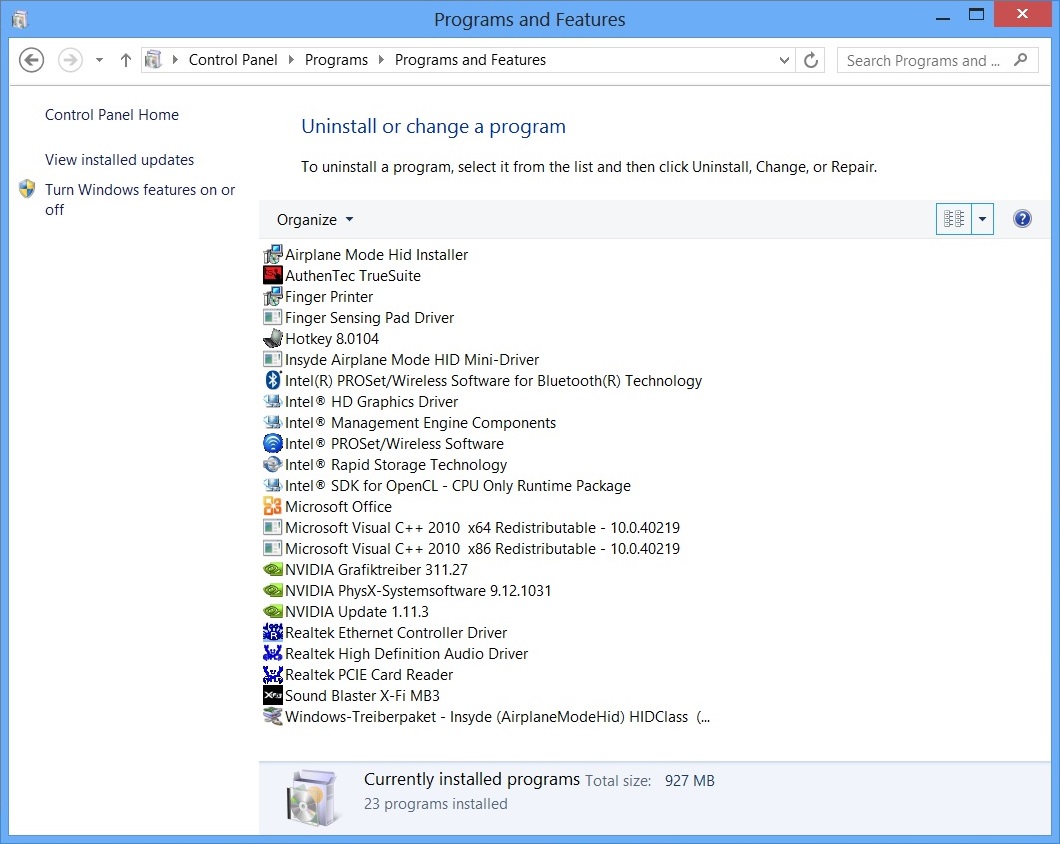Click the Visual C++ 2010 x64 Redistributable icon
The image size is (1060, 844).
point(272,527)
